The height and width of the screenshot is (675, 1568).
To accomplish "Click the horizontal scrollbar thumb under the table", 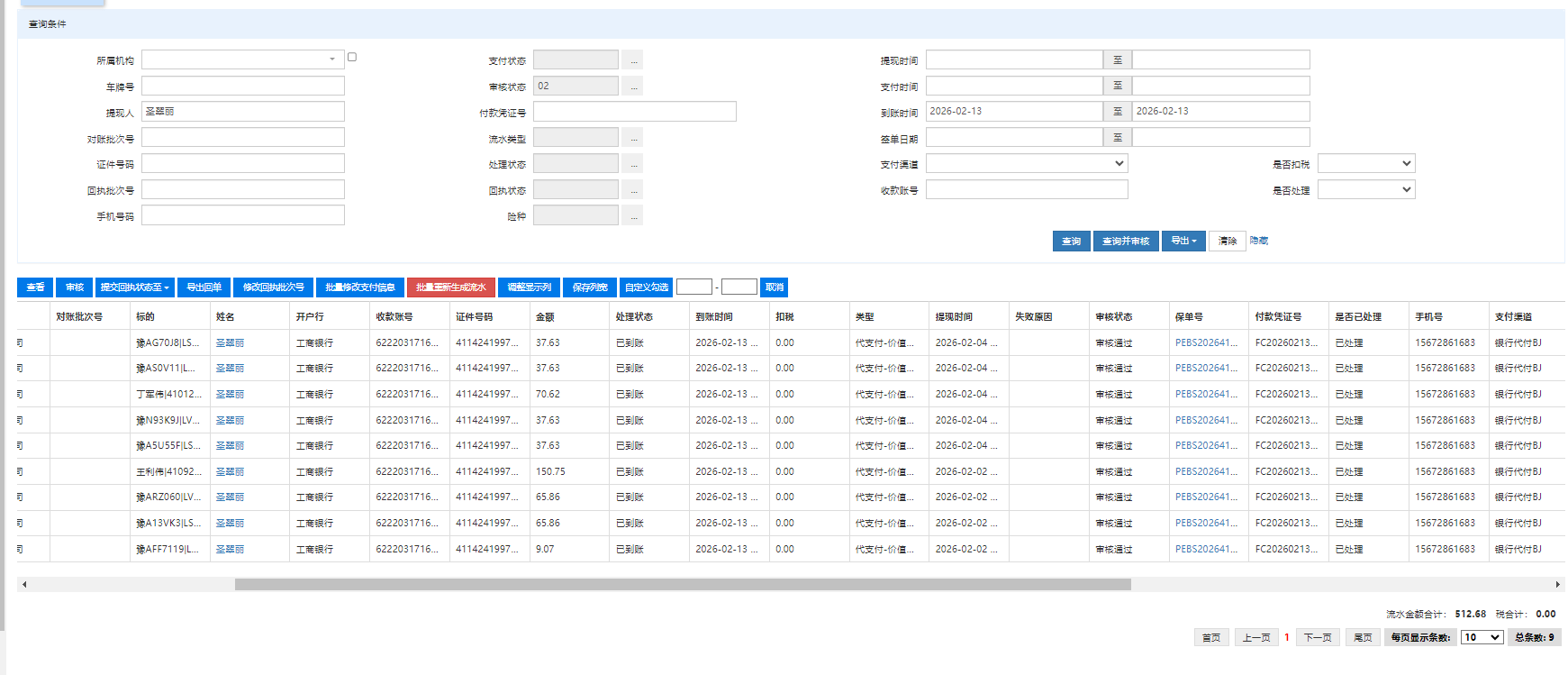I will 682,585.
